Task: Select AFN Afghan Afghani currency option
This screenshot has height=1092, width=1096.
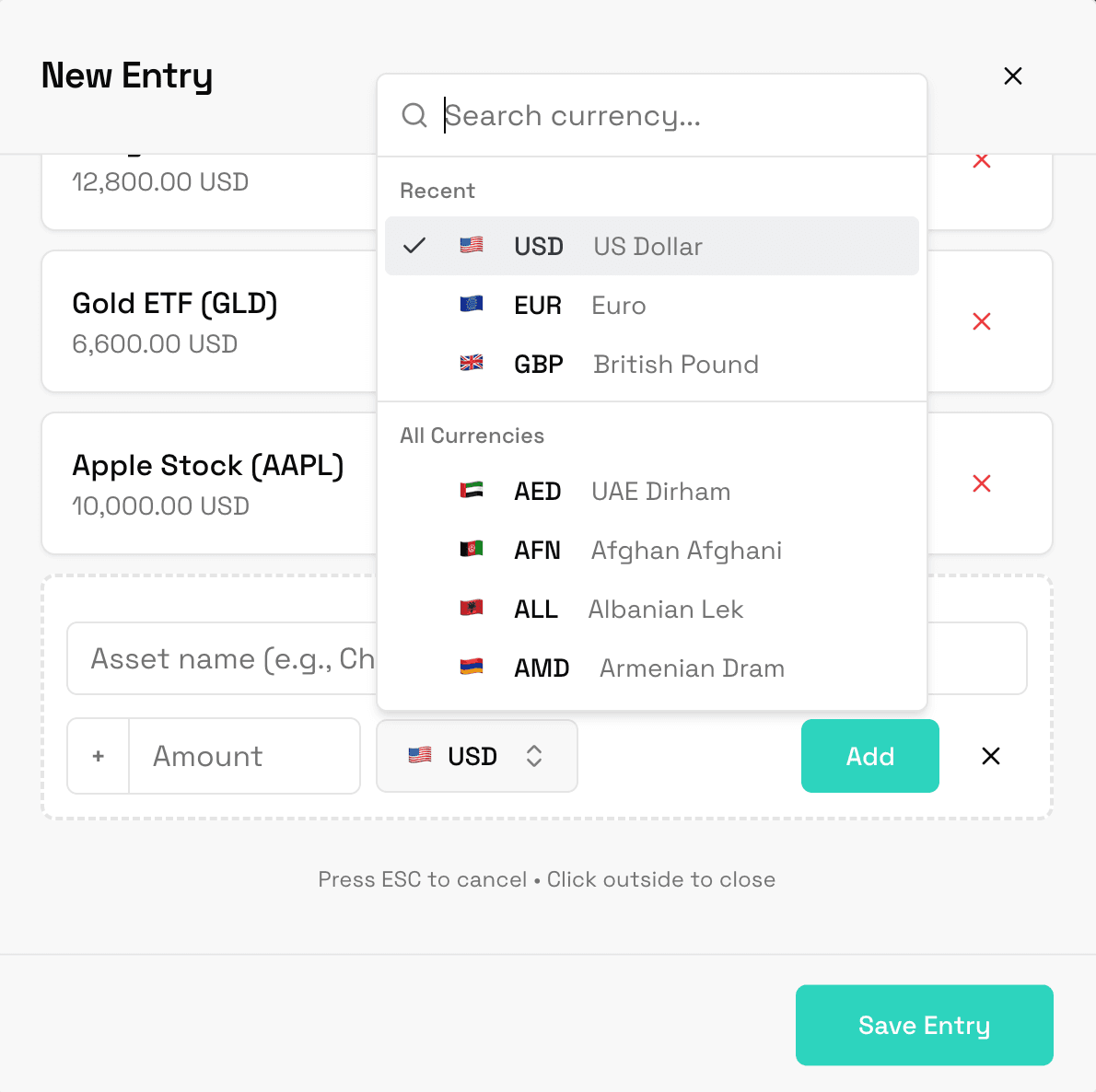Action: point(645,550)
